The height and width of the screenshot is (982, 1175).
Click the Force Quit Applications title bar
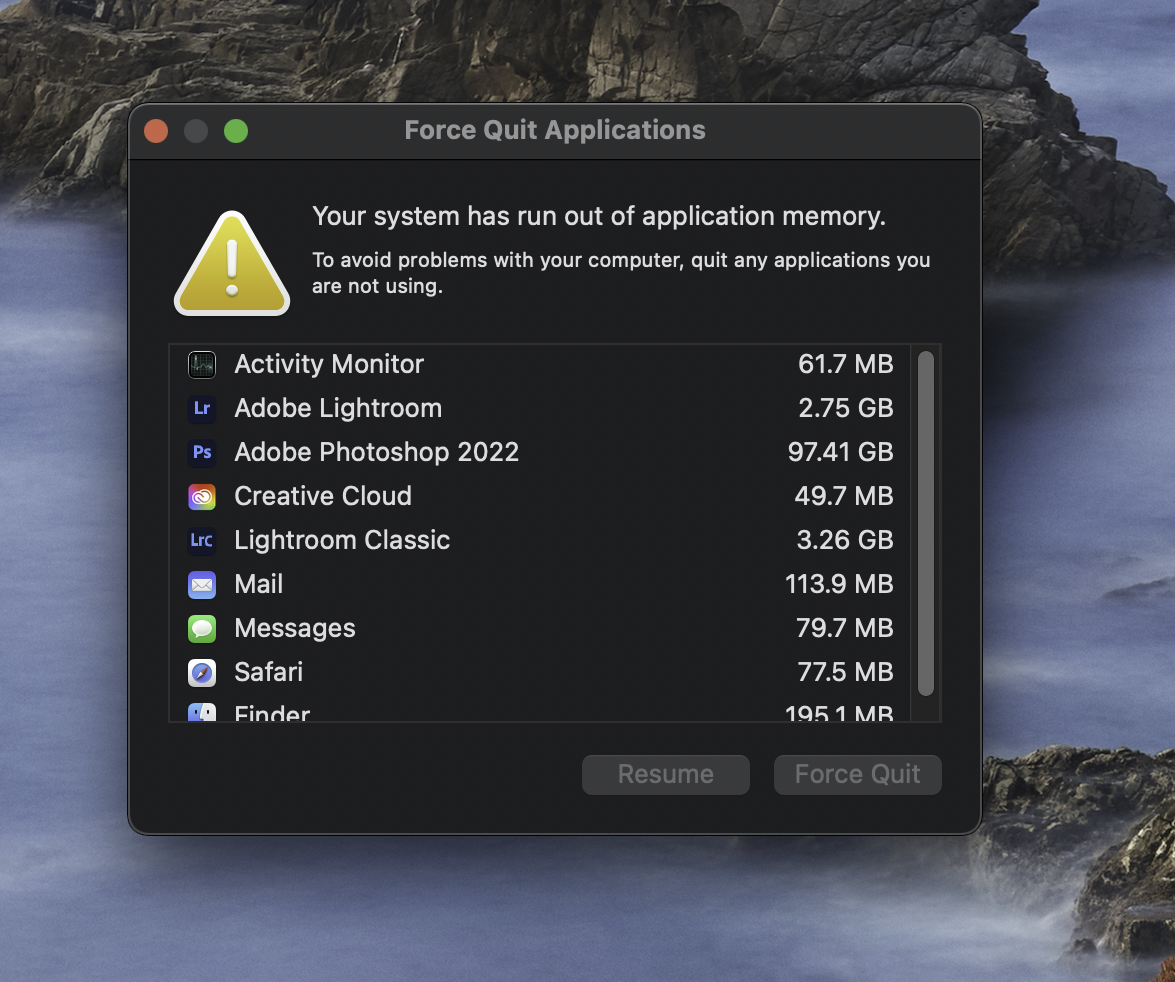click(554, 130)
